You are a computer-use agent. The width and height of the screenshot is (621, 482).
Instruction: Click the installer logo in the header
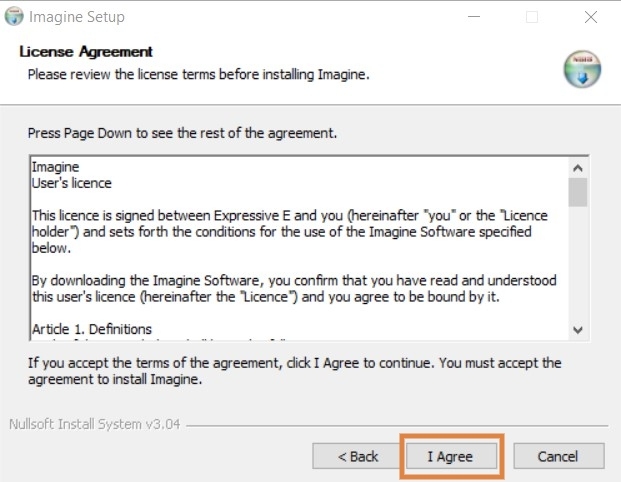coord(581,68)
